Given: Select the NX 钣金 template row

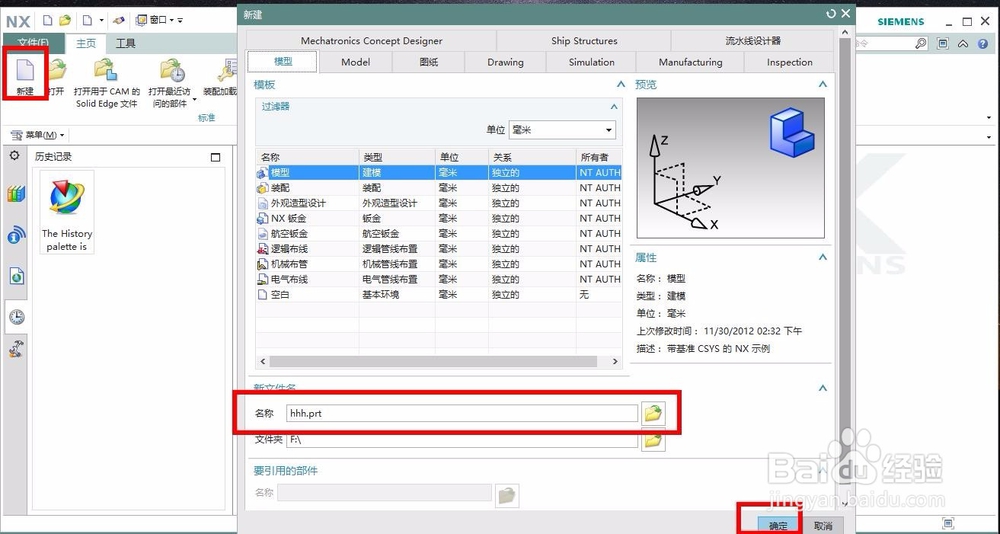Looking at the screenshot, I should 438,218.
